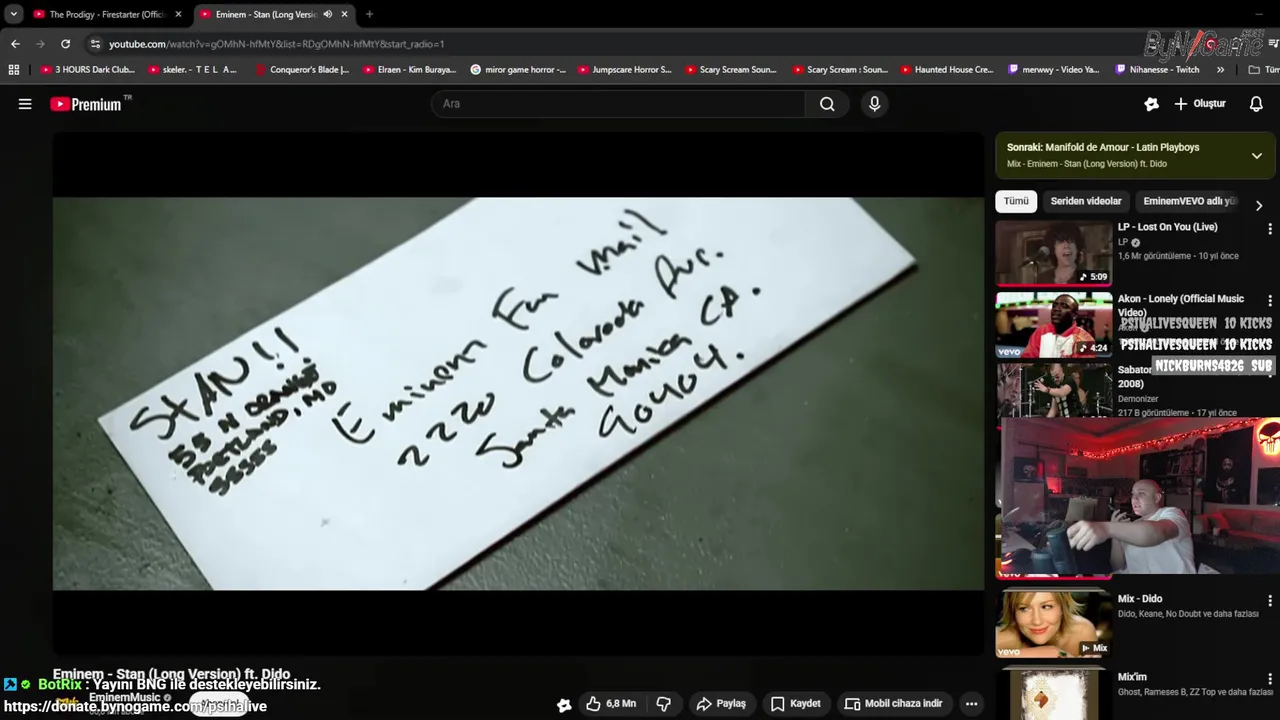The height and width of the screenshot is (720, 1280).
Task: Open the notifications bell
Action: pos(1256,104)
